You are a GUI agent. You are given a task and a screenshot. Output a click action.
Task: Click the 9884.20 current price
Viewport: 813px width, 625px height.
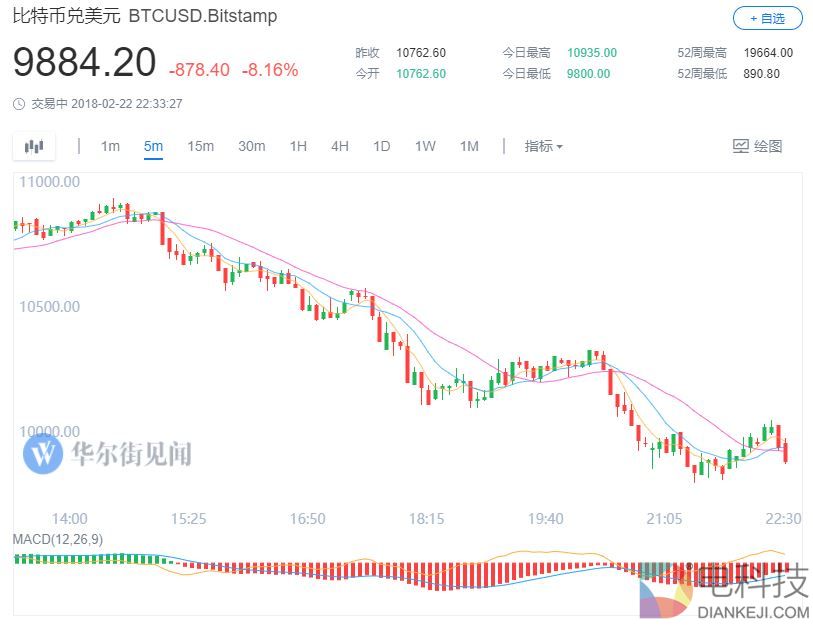pos(85,64)
